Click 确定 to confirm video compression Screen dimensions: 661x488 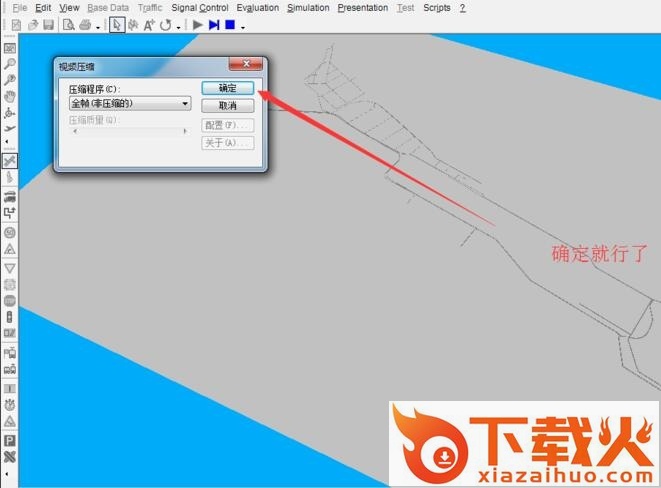228,88
